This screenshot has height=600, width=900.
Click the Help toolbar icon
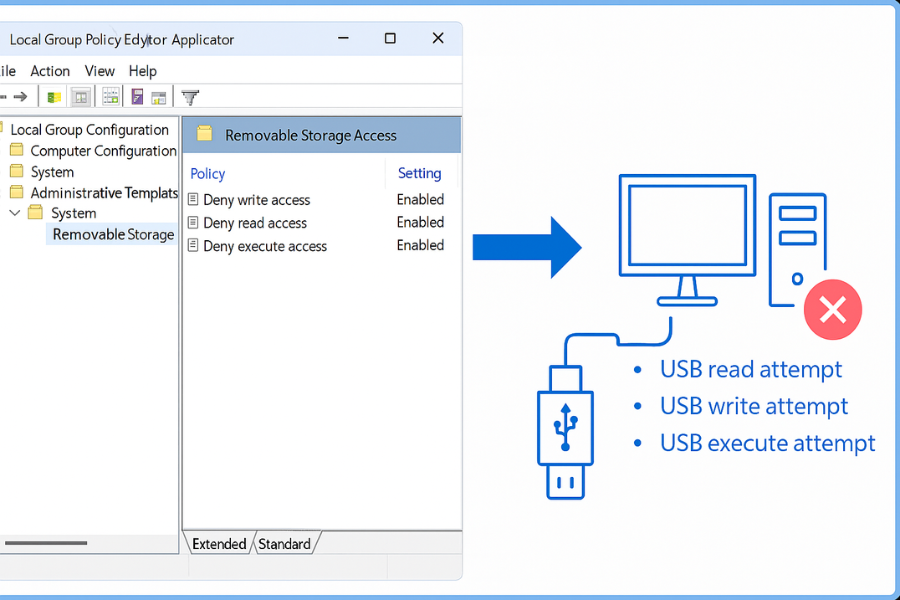pyautogui.click(x=136, y=96)
